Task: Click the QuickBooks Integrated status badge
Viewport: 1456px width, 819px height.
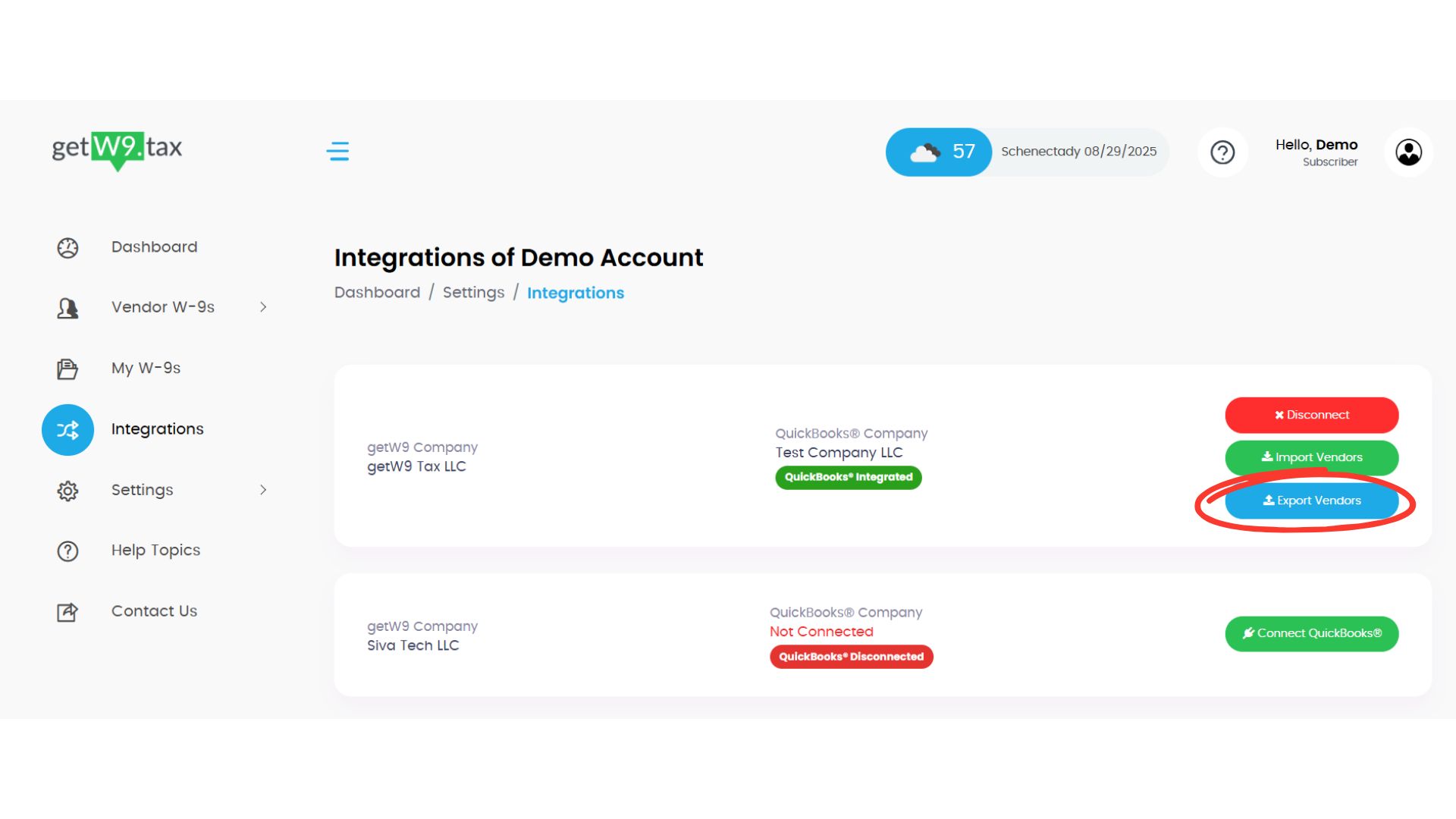Action: (849, 477)
